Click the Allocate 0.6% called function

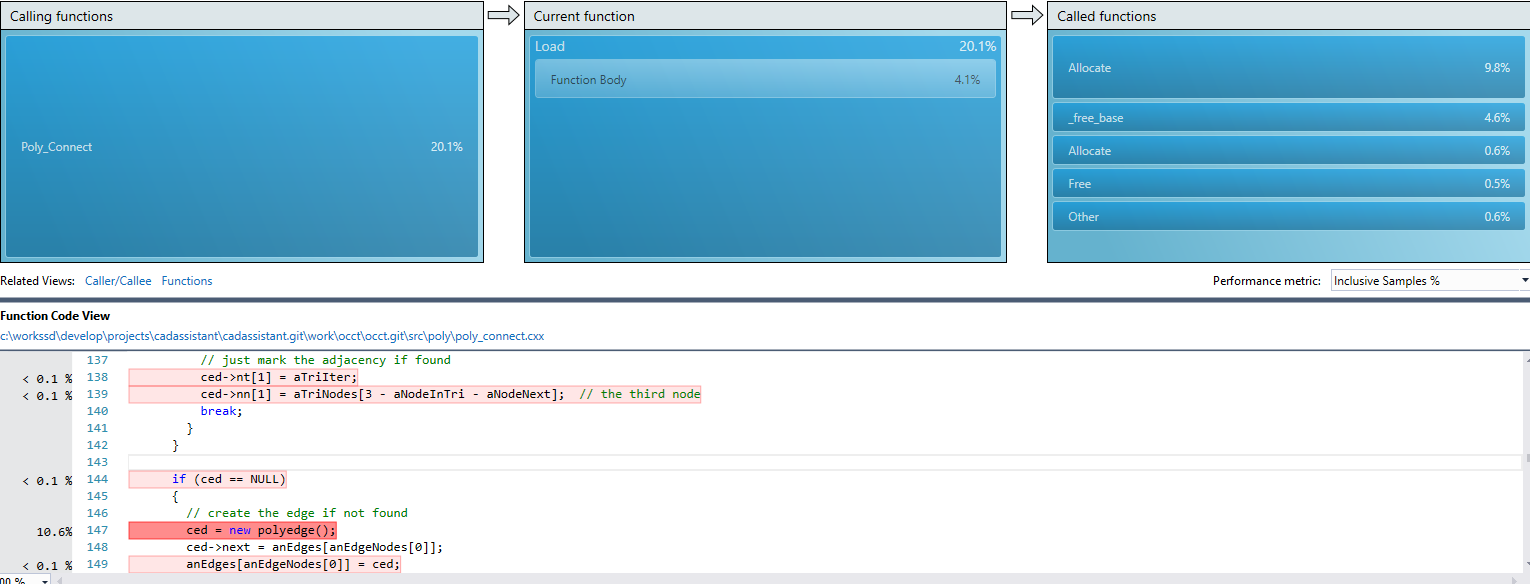point(1288,151)
